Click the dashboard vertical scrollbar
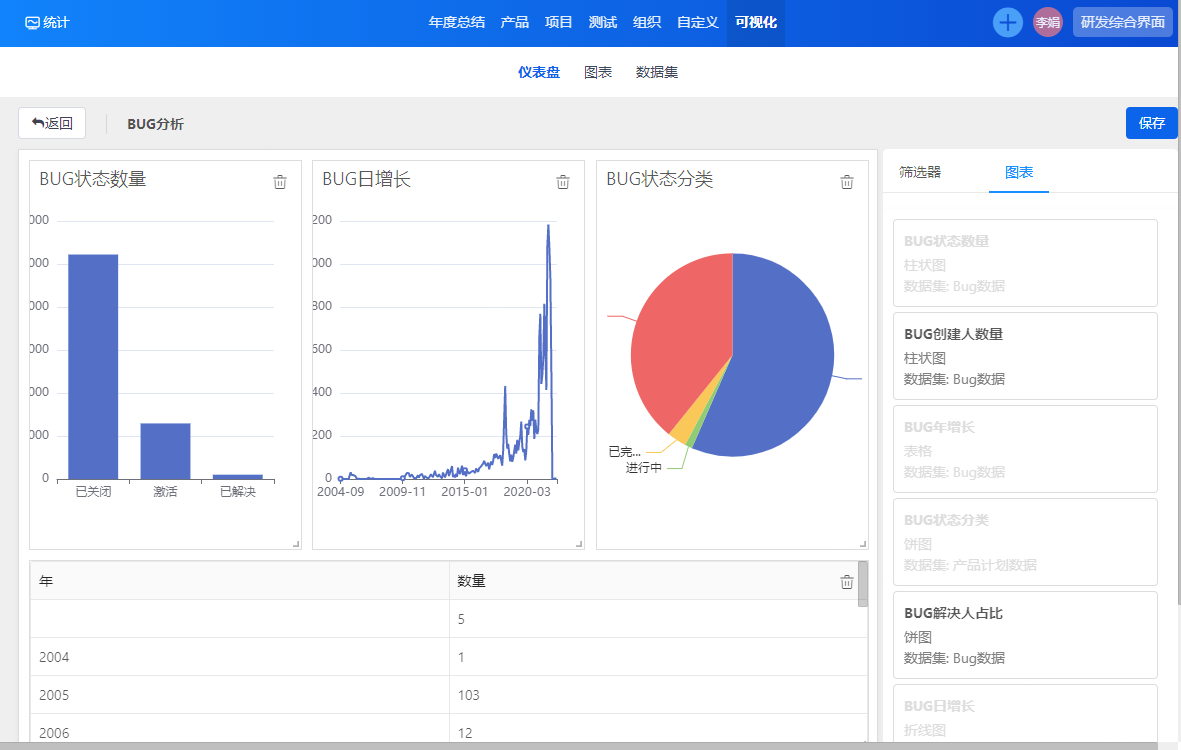Screen dimensions: 1181x750 pos(863,584)
